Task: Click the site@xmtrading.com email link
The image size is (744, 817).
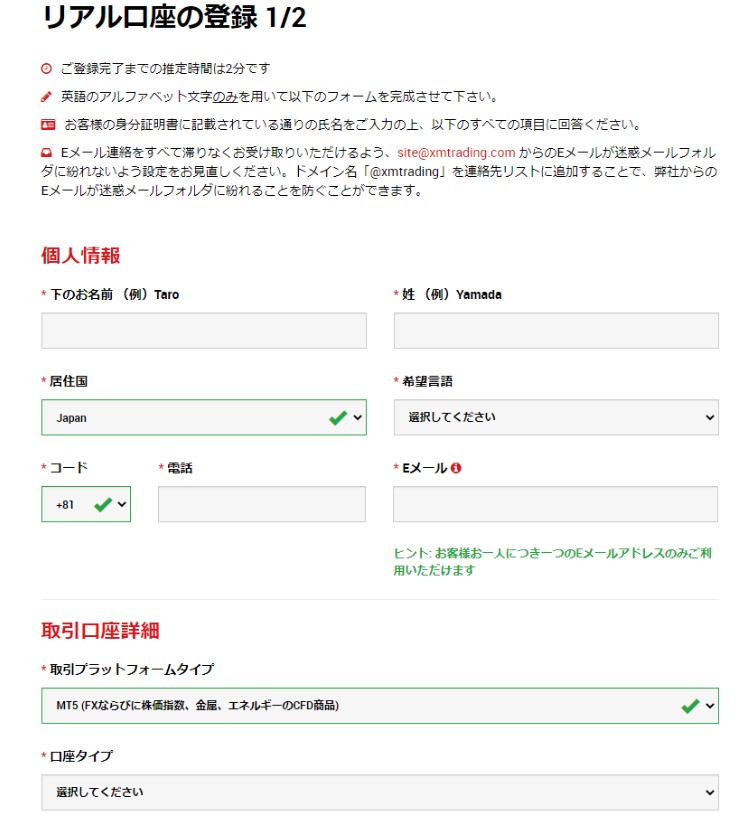Action: (456, 153)
